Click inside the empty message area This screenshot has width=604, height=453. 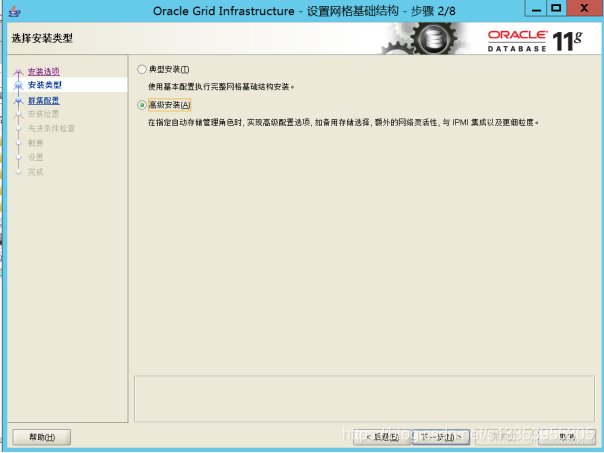tap(364, 399)
